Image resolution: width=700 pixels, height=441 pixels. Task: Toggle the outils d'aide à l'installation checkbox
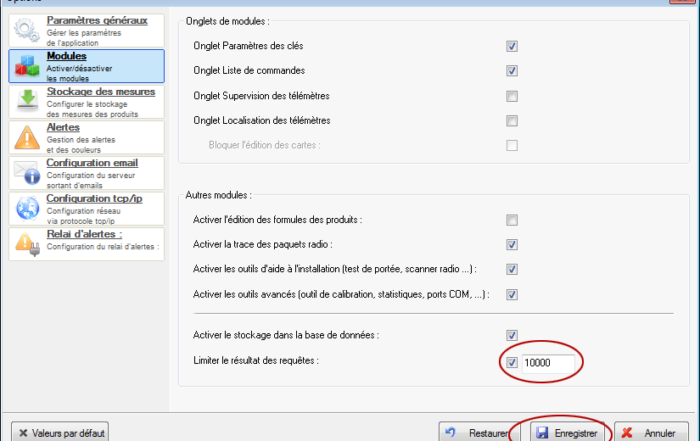point(512,269)
